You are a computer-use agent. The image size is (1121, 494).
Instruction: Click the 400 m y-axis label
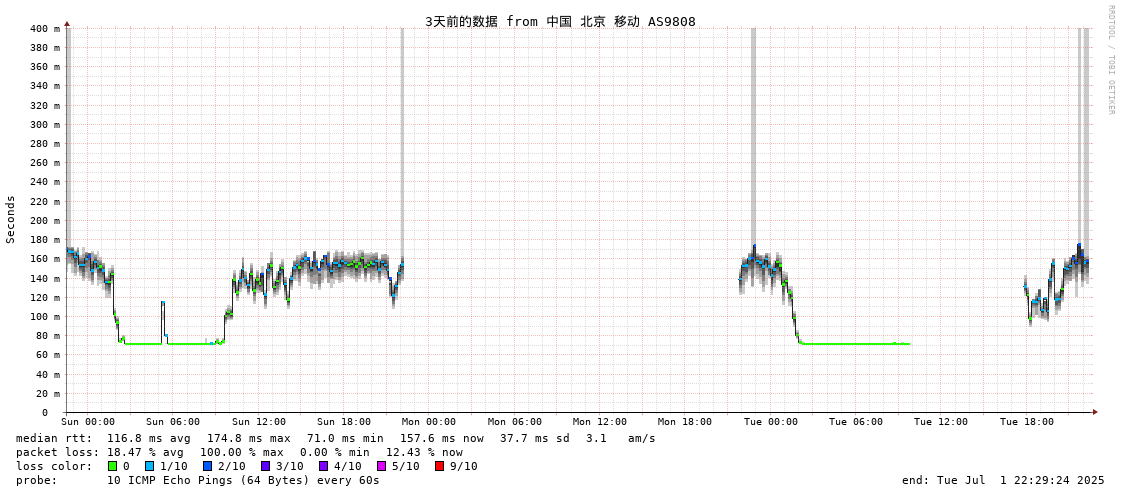point(44,29)
